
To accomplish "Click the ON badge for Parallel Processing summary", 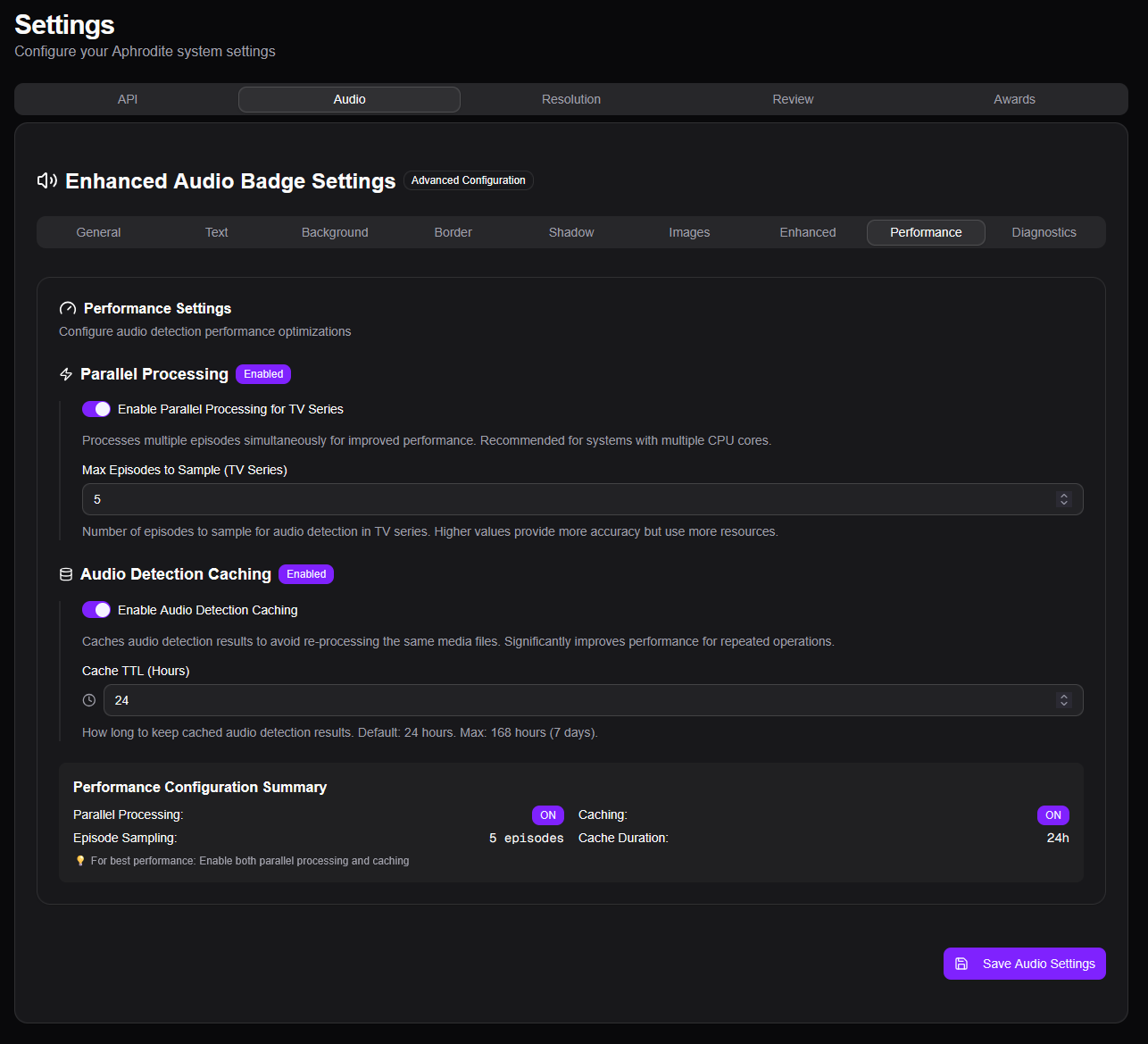I will (x=548, y=815).
